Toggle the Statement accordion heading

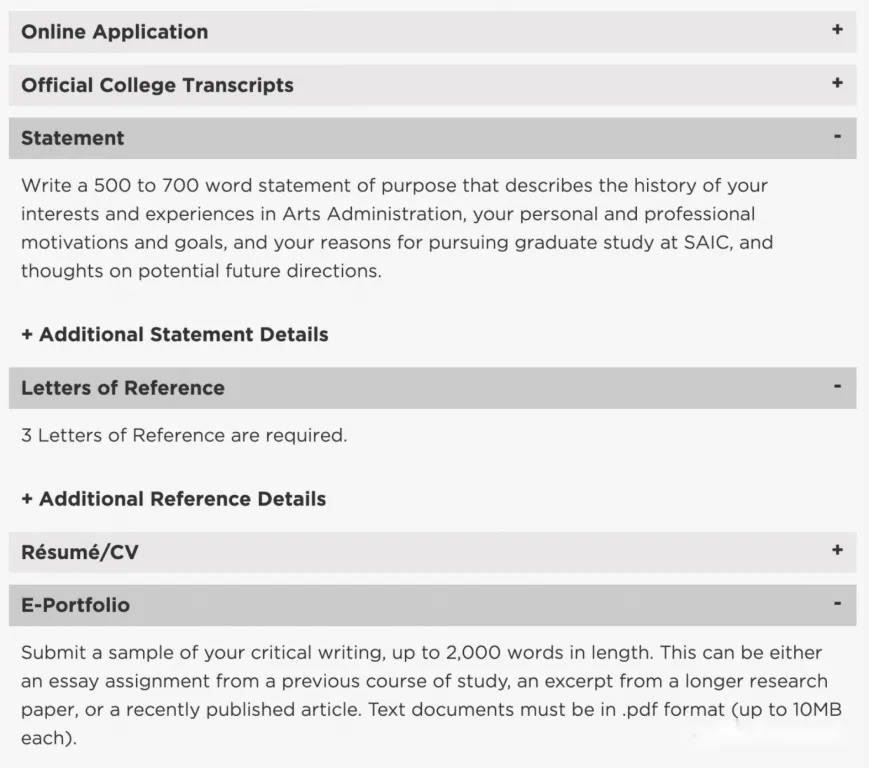(73, 138)
